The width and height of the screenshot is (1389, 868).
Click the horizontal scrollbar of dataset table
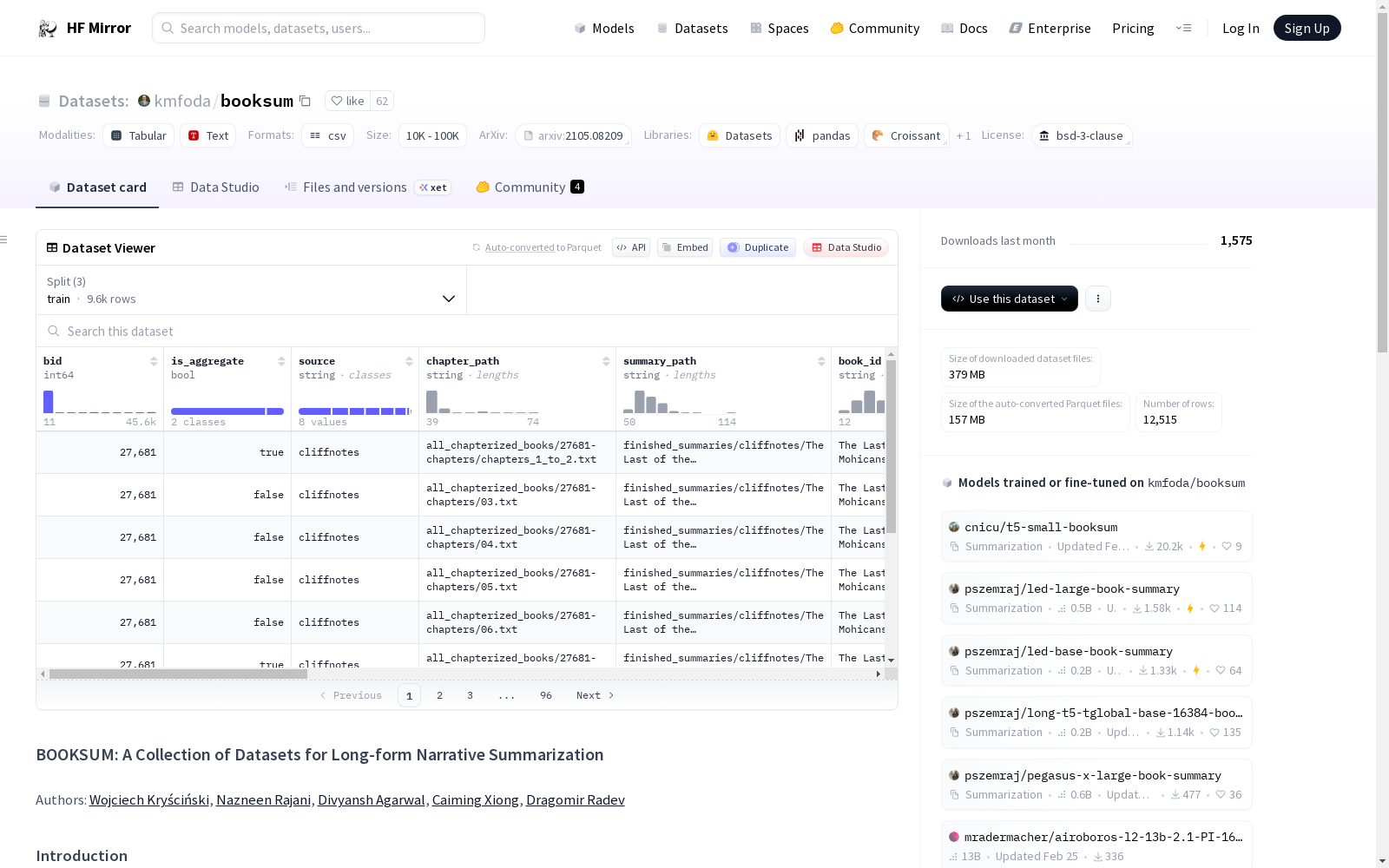pyautogui.click(x=178, y=674)
